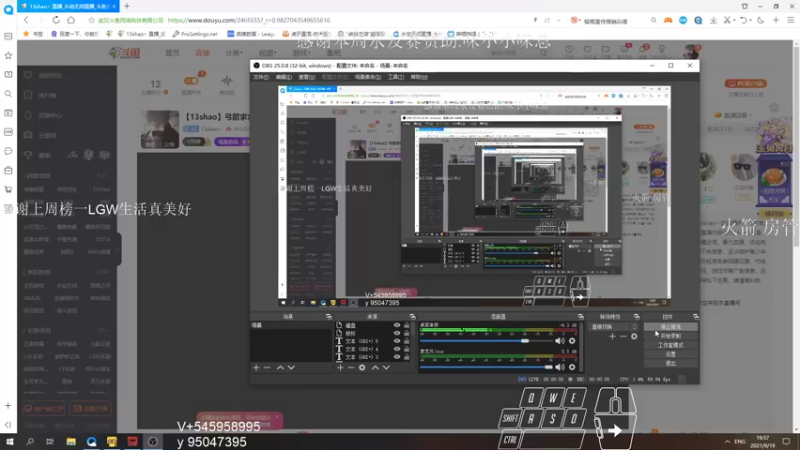Click the stop streaming button in OBS Controls
Image resolution: width=800 pixels, height=450 pixels.
click(x=670, y=327)
